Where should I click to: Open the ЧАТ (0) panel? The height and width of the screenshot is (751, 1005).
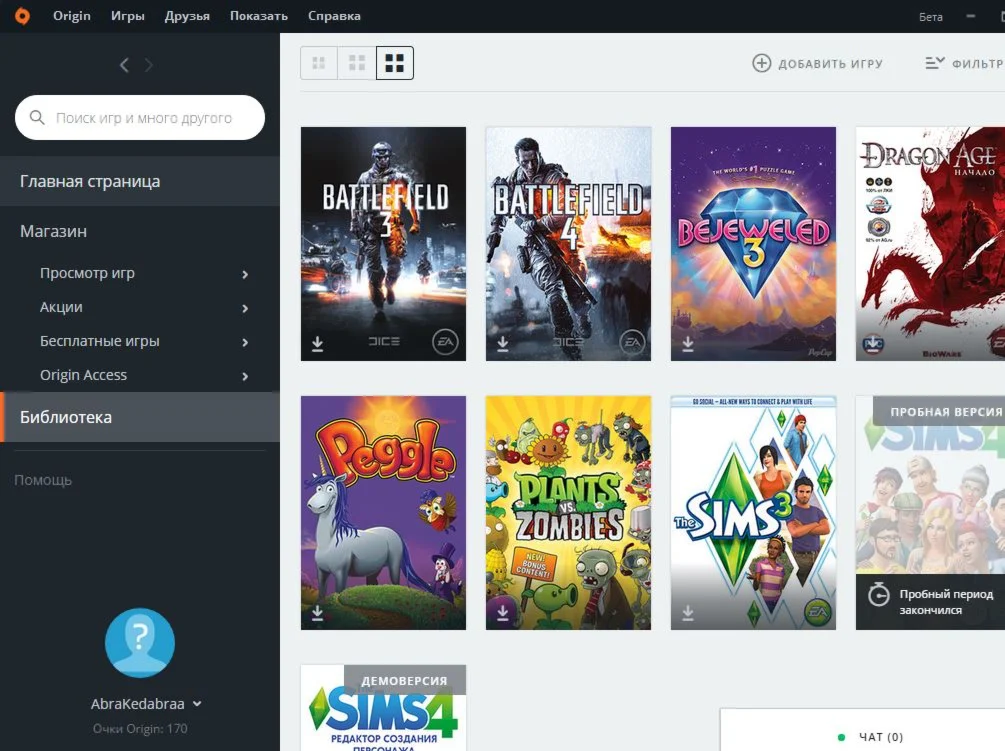pyautogui.click(x=881, y=737)
